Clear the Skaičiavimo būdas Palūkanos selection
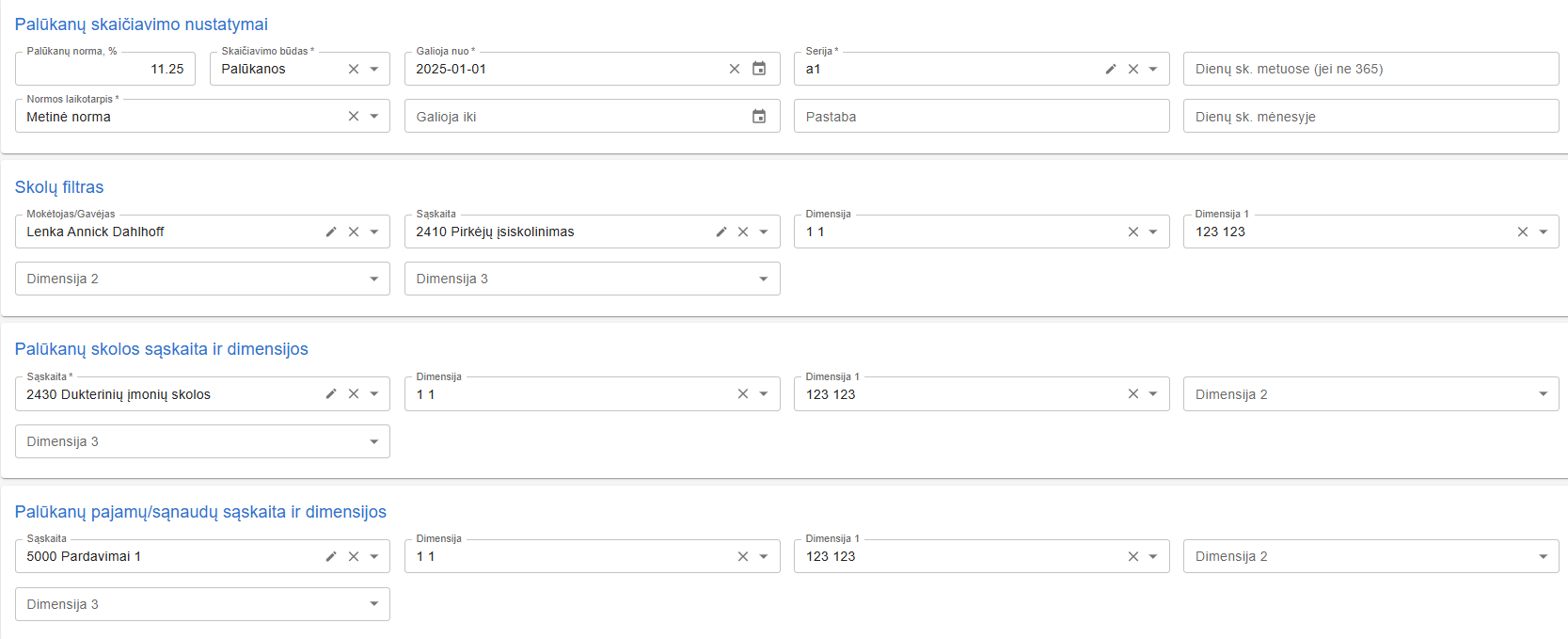This screenshot has width=1568, height=639. [x=354, y=69]
